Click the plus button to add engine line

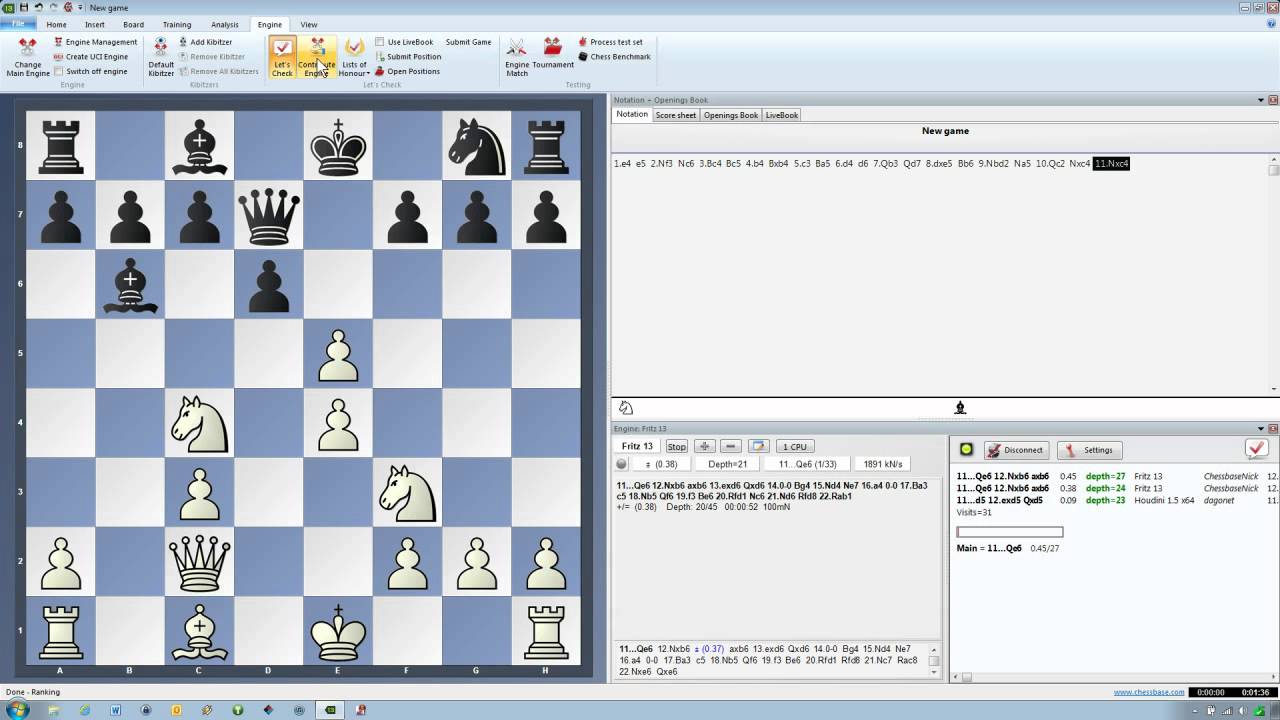[x=704, y=447]
